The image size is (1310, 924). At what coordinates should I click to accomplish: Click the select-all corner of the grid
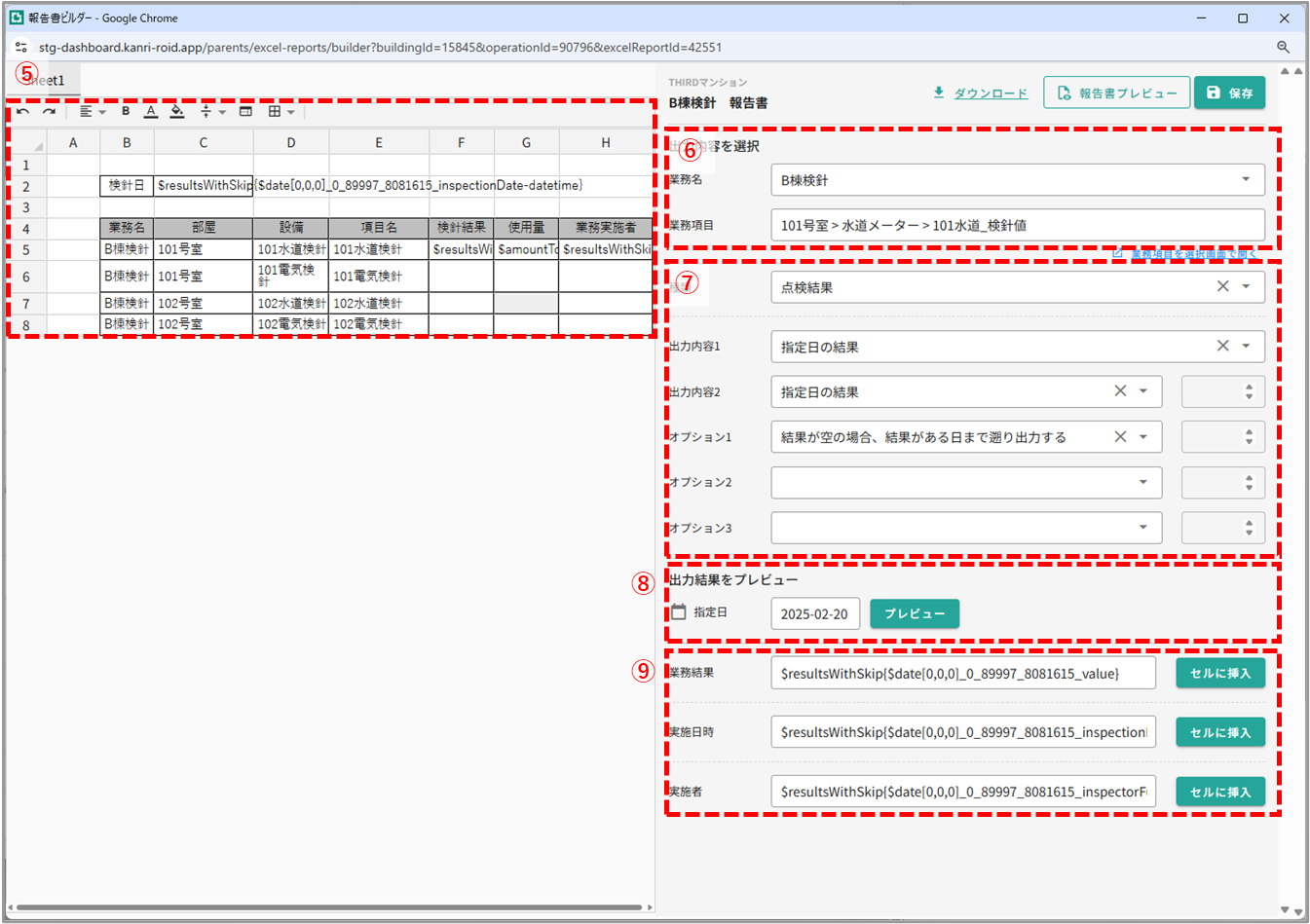26,143
